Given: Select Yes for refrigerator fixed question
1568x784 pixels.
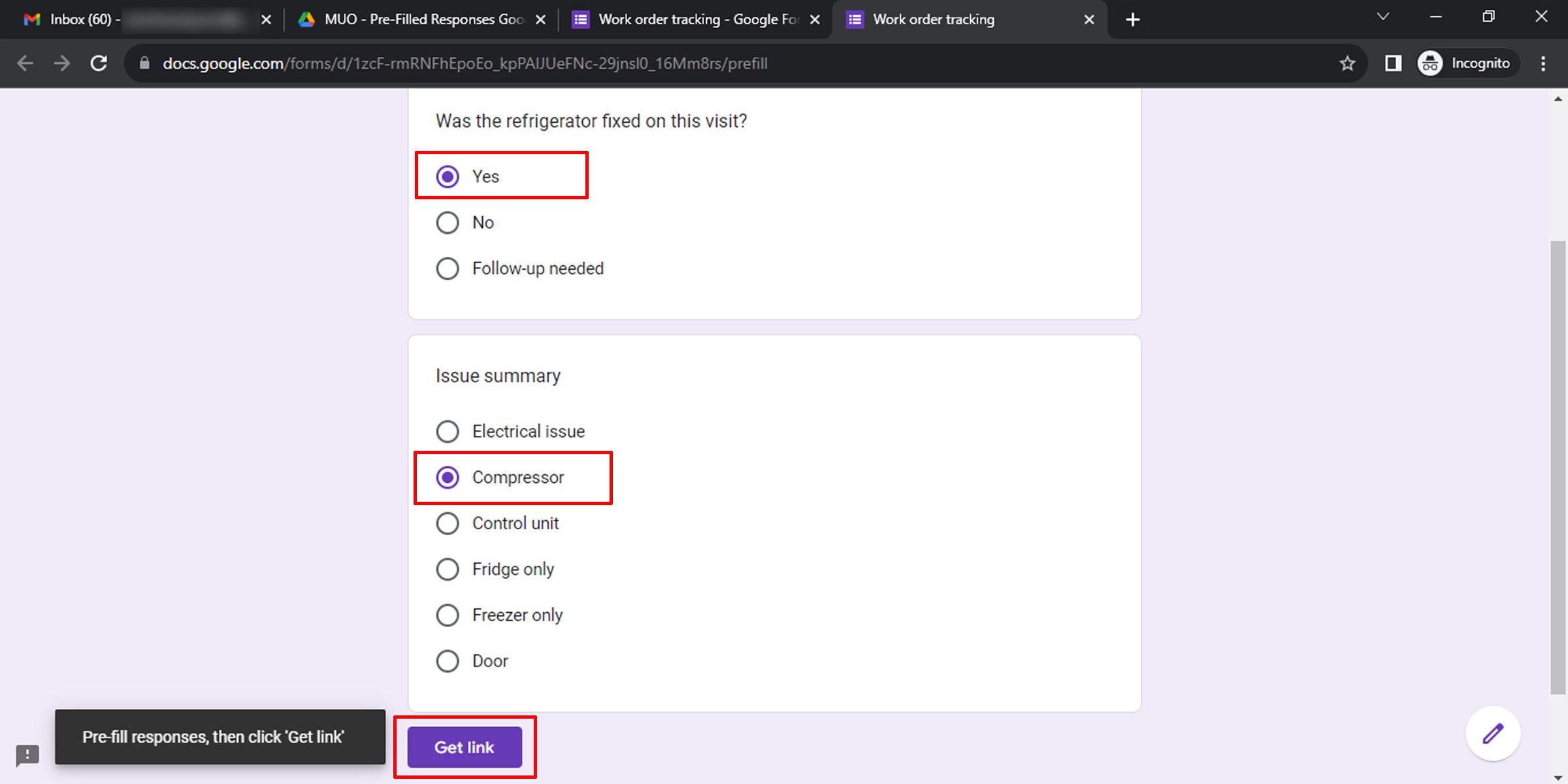Looking at the screenshot, I should (448, 175).
